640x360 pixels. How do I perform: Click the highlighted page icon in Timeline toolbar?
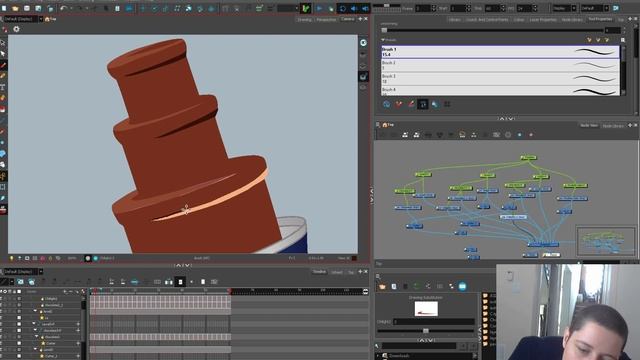(x=180, y=282)
